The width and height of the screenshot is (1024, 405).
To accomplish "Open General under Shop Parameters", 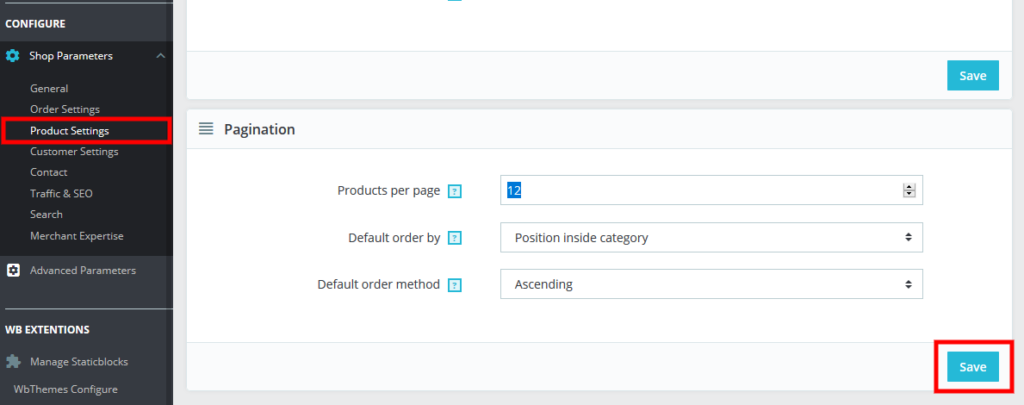I will click(x=49, y=88).
